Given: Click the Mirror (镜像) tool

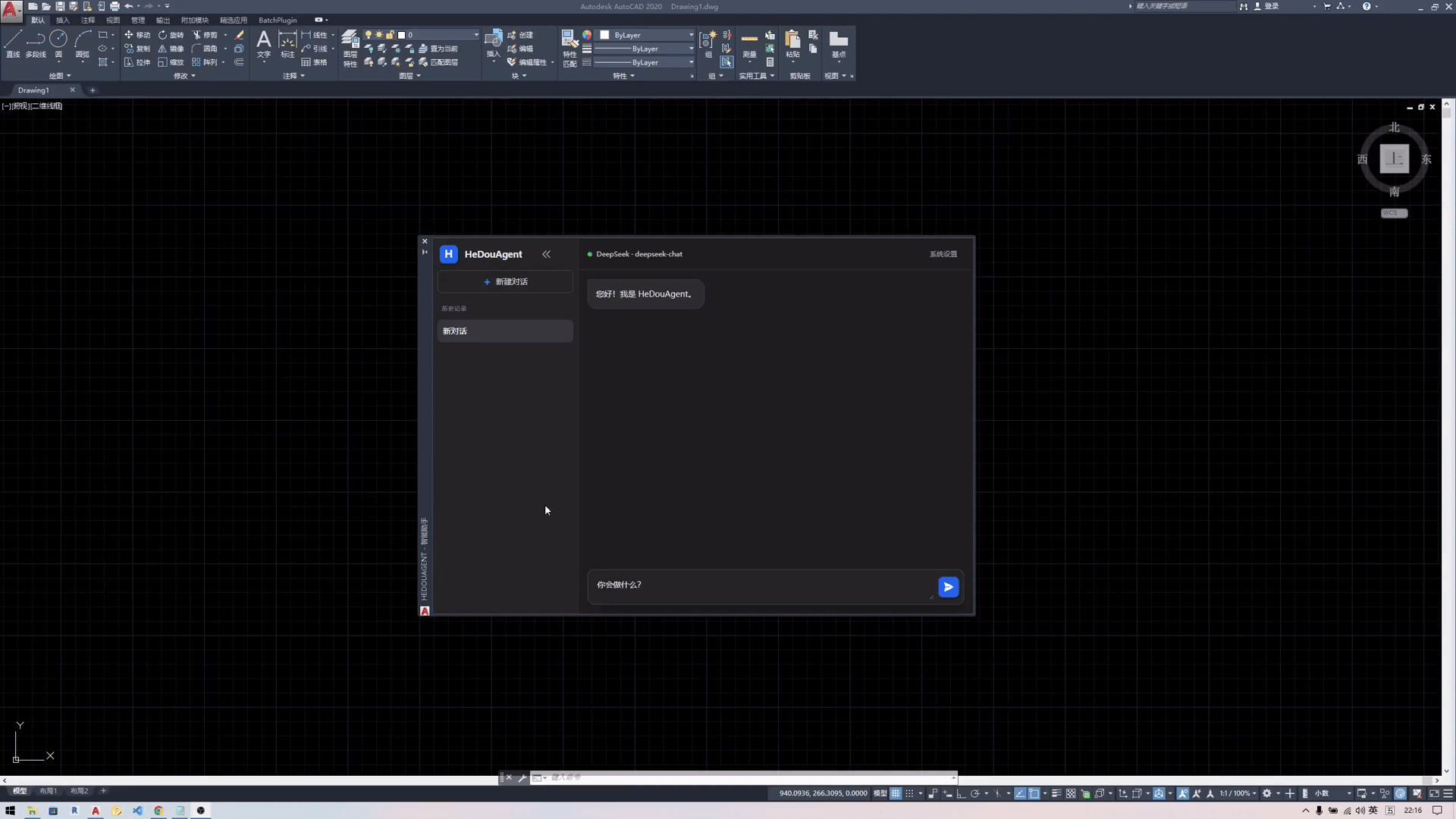Looking at the screenshot, I should (171, 49).
